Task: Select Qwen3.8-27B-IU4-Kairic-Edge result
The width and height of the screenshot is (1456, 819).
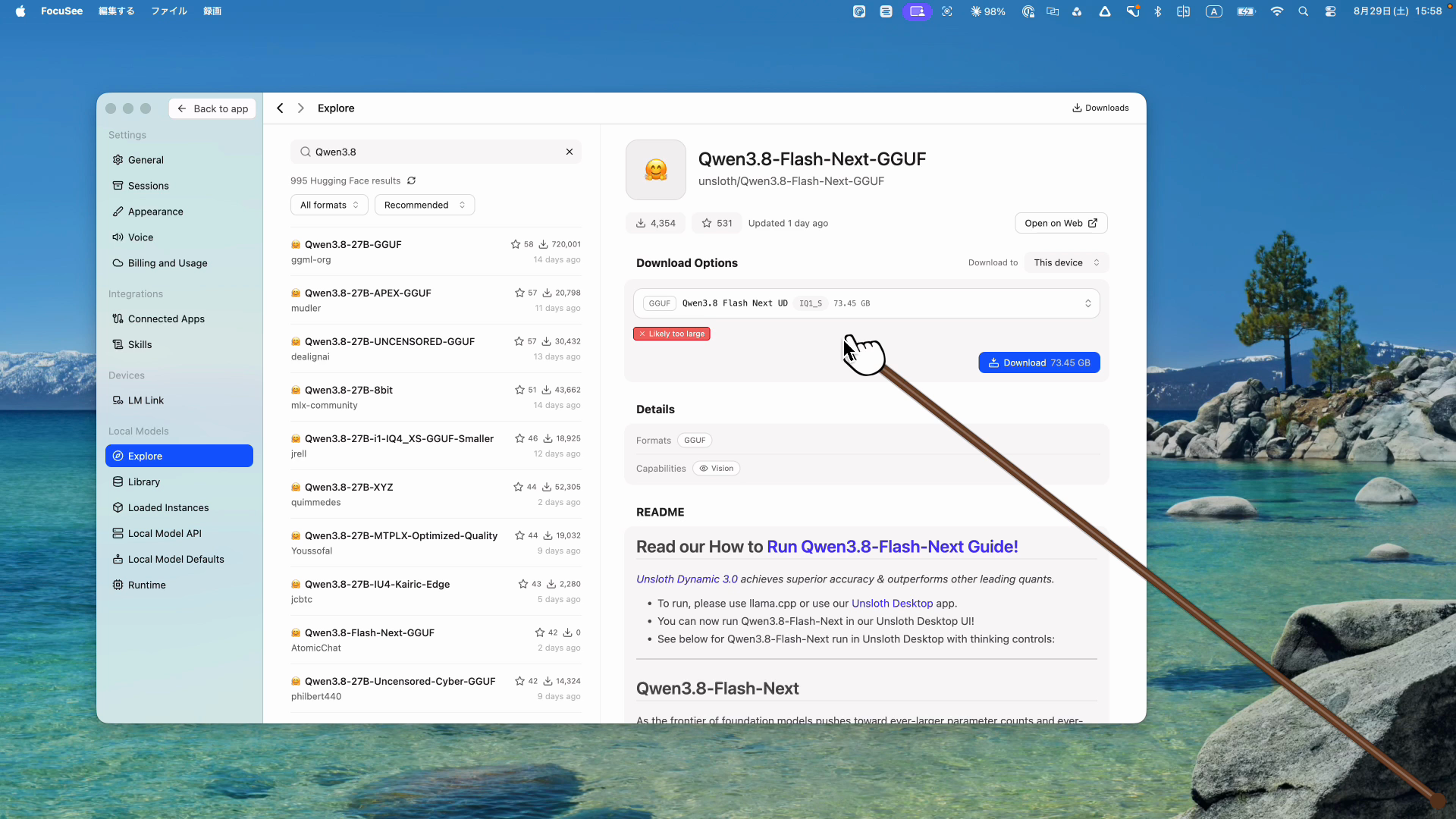Action: [x=436, y=591]
